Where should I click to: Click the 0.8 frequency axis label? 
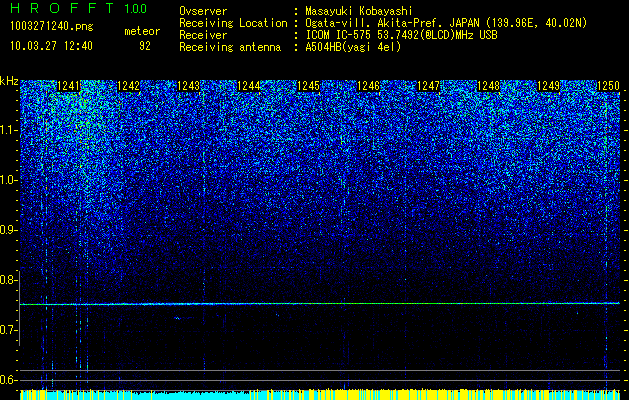pyautogui.click(x=9, y=280)
